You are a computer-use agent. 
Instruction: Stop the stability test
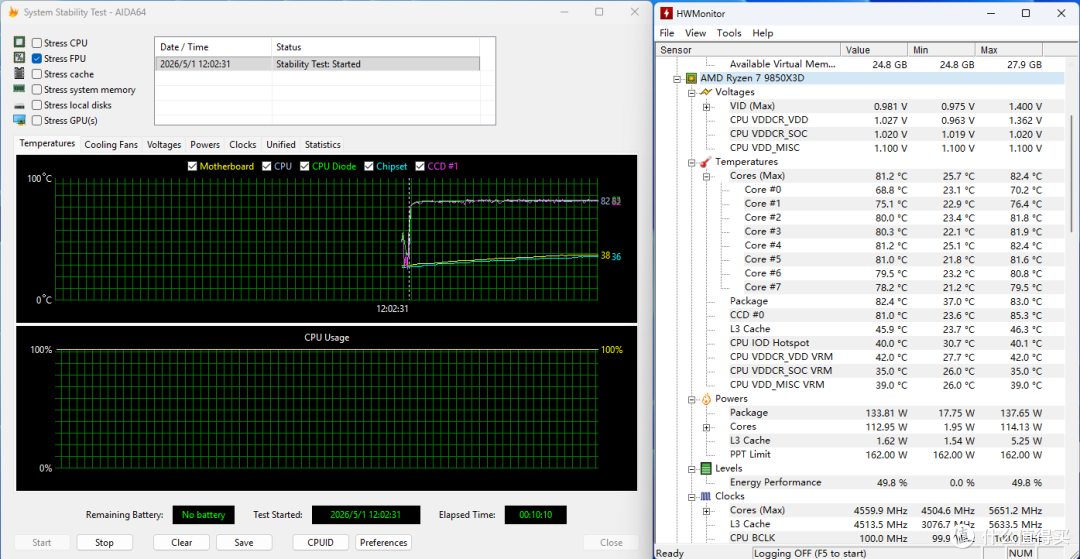(x=104, y=542)
